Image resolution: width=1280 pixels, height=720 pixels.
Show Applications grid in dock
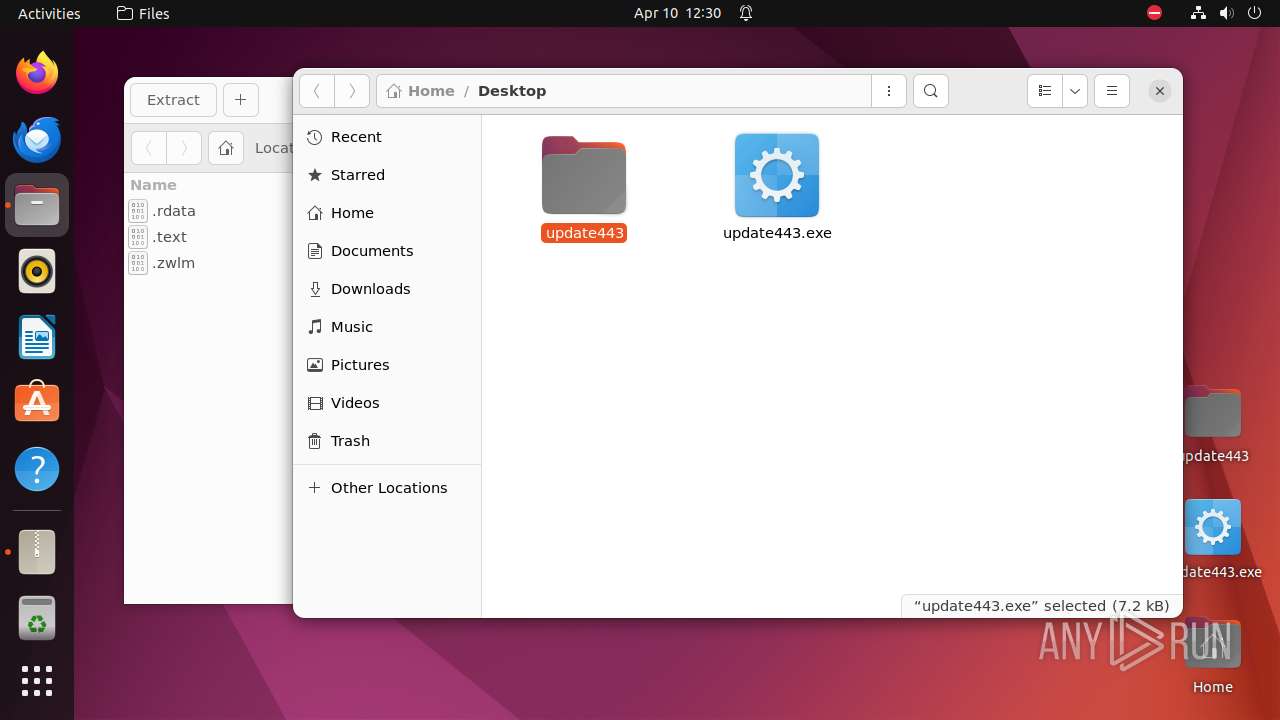(x=37, y=681)
